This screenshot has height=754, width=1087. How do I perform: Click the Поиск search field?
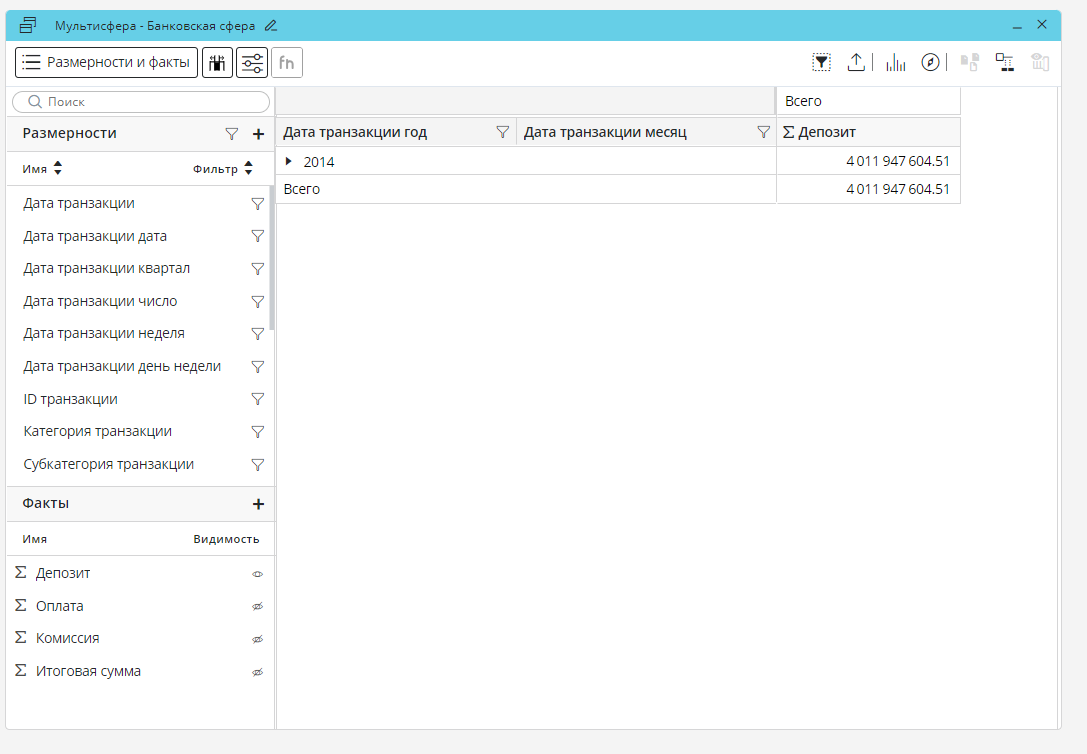coord(141,102)
